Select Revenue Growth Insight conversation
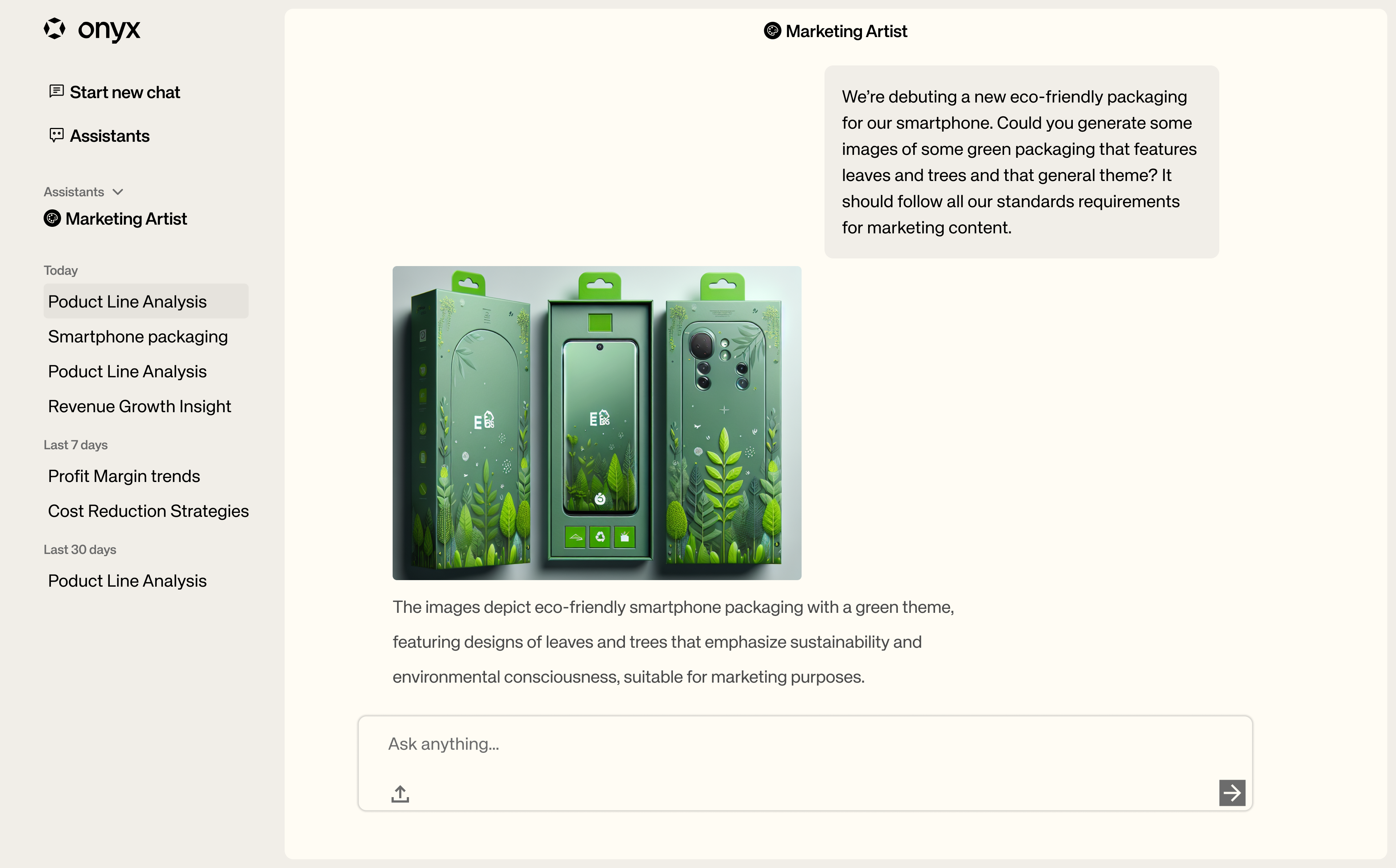 (140, 406)
